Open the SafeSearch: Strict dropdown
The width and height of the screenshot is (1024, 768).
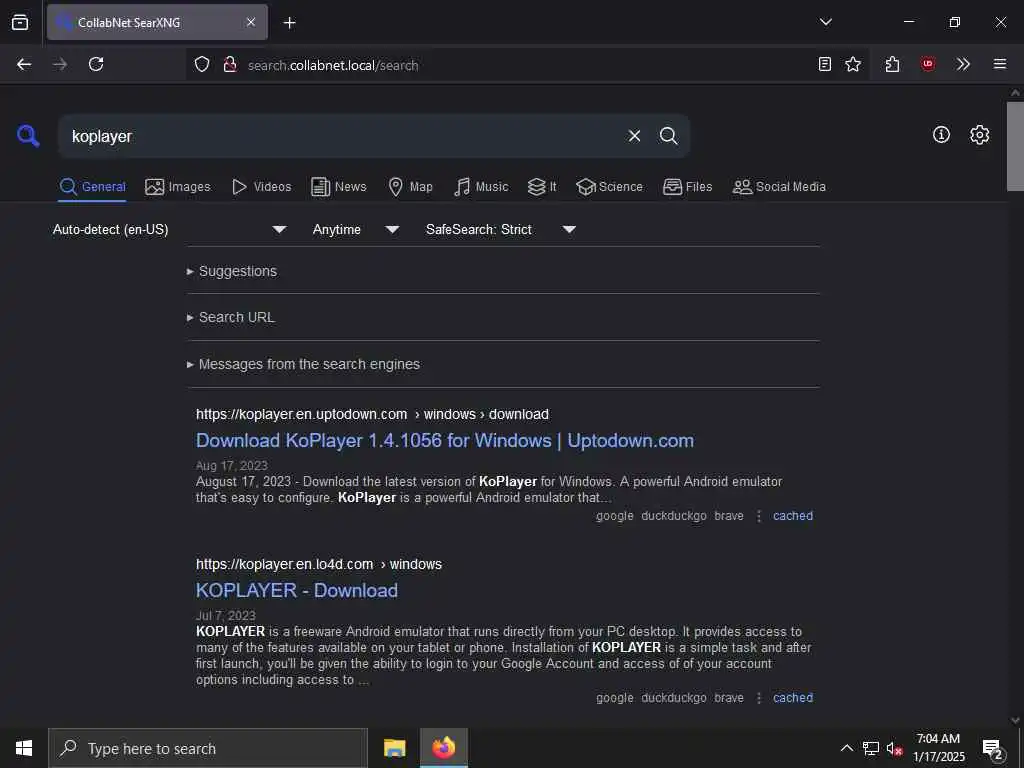click(500, 229)
